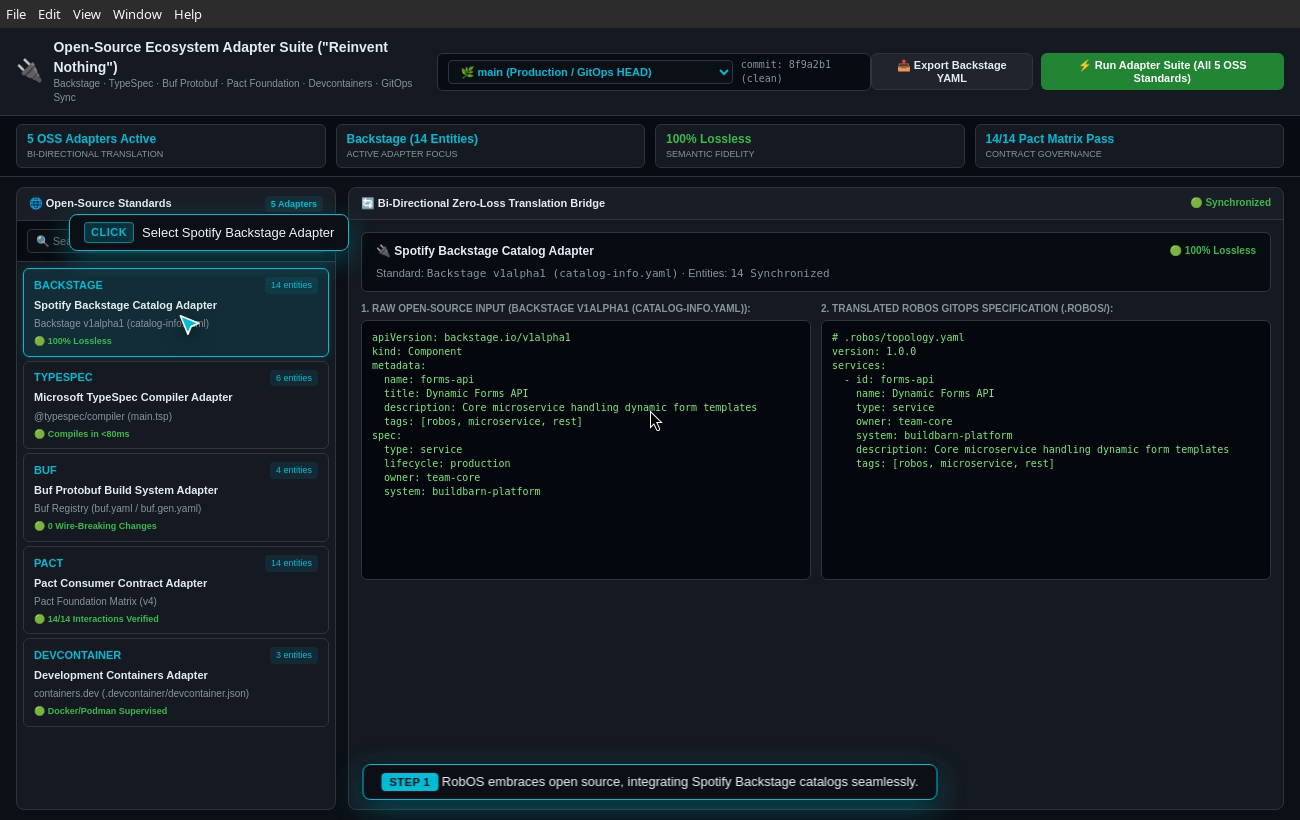Click the "Buf Registry (buf.yaml / buf.gen.yaml)" subtitle

(118, 508)
